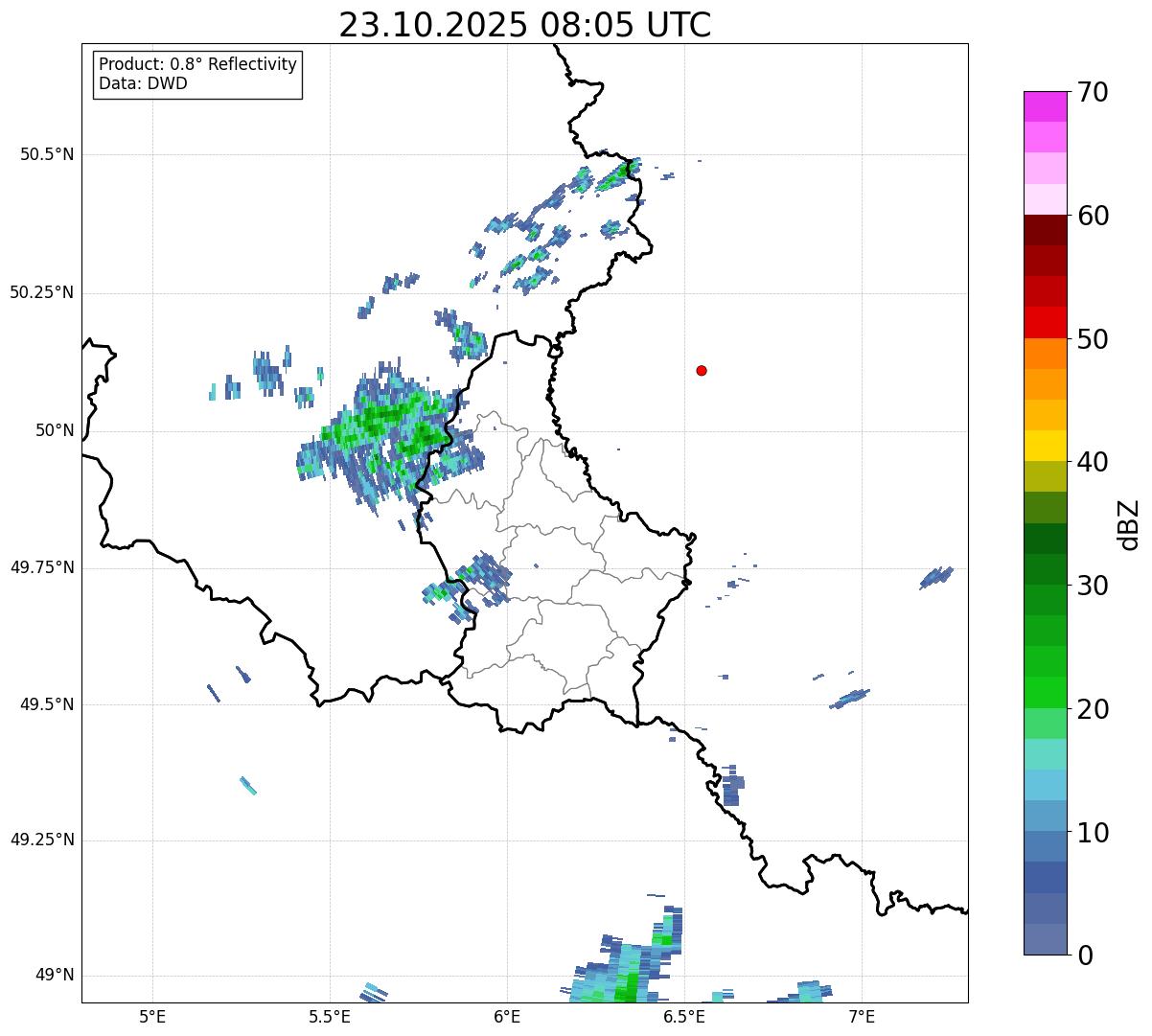Click the 70 tick on colorbar
Image resolution: width=1152 pixels, height=1036 pixels.
(x=1092, y=92)
